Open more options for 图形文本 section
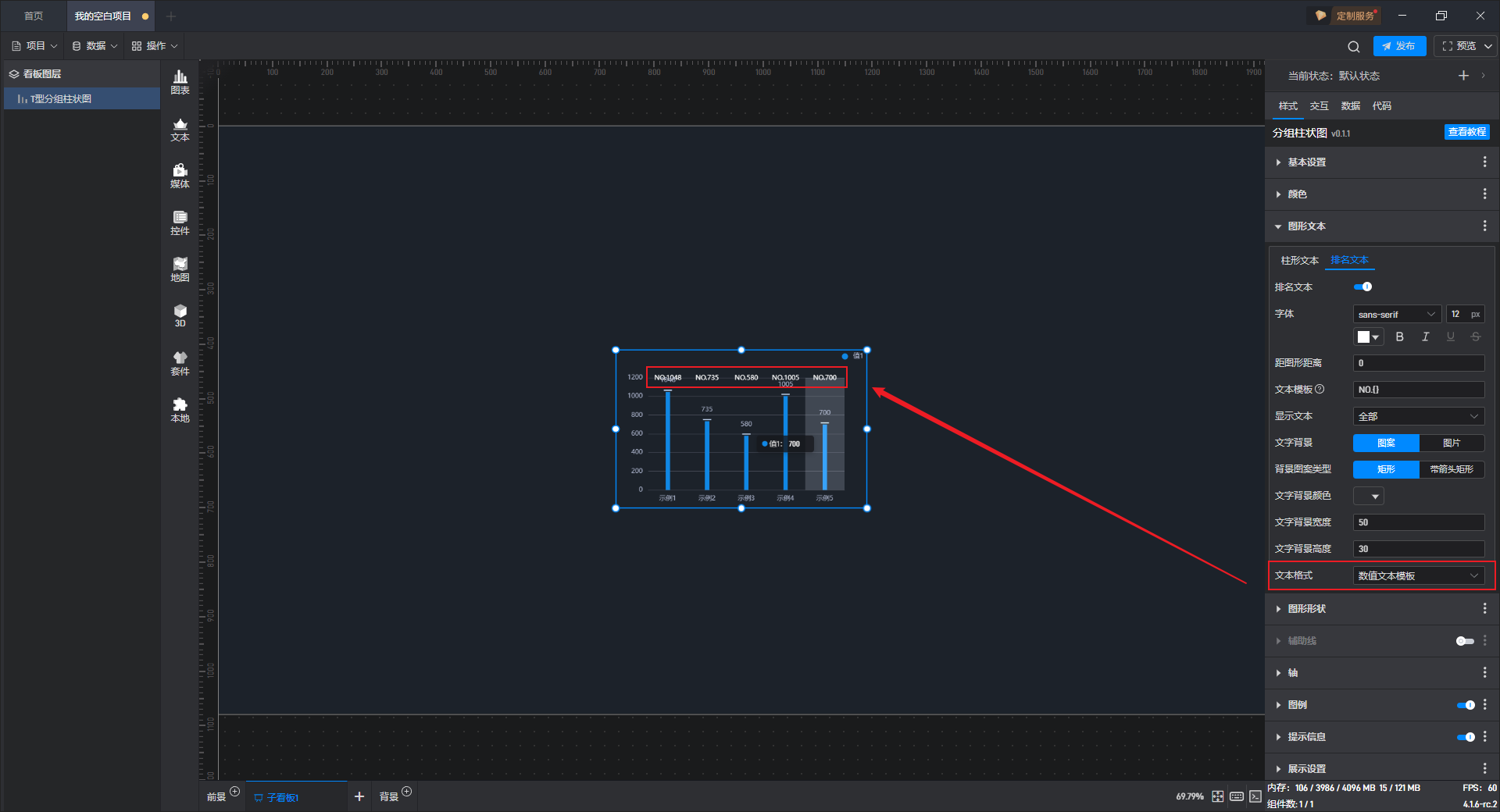Screen dimensions: 1500x812 (1484, 226)
